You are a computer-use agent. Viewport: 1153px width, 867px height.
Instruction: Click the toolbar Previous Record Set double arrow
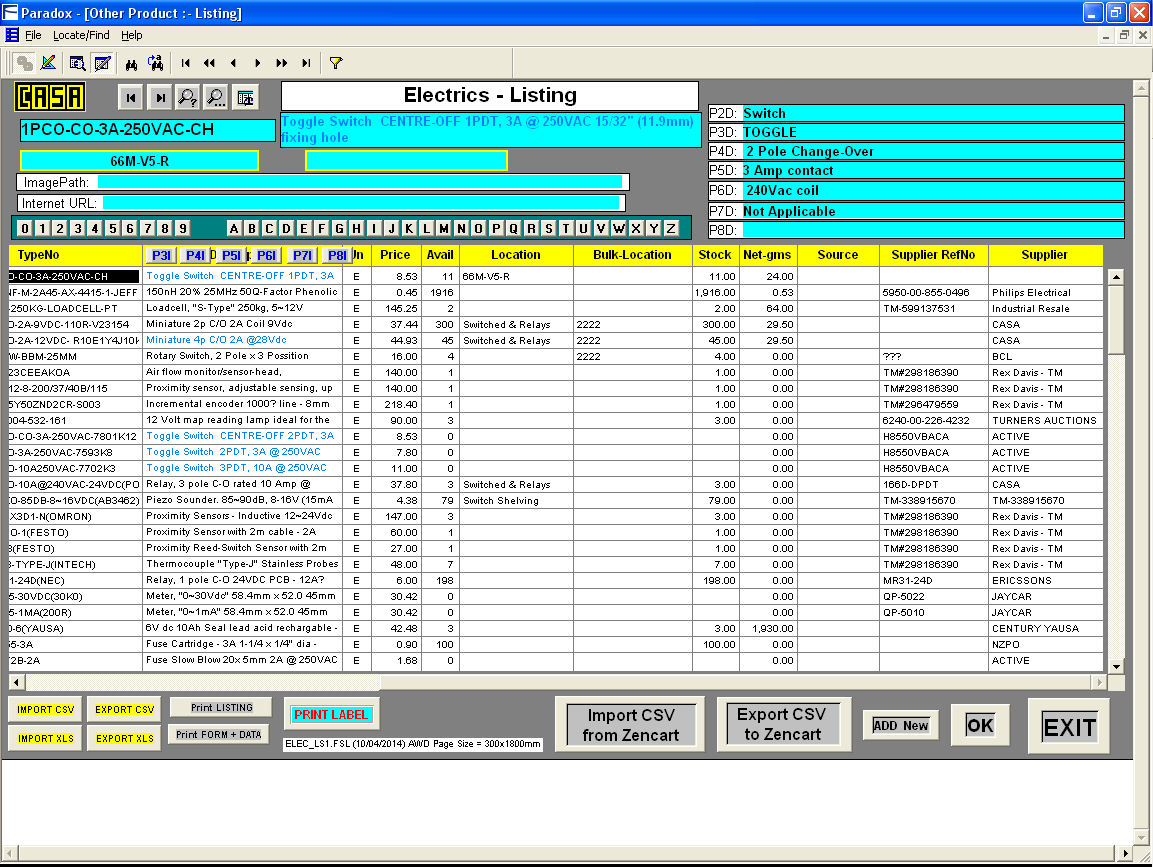click(210, 63)
